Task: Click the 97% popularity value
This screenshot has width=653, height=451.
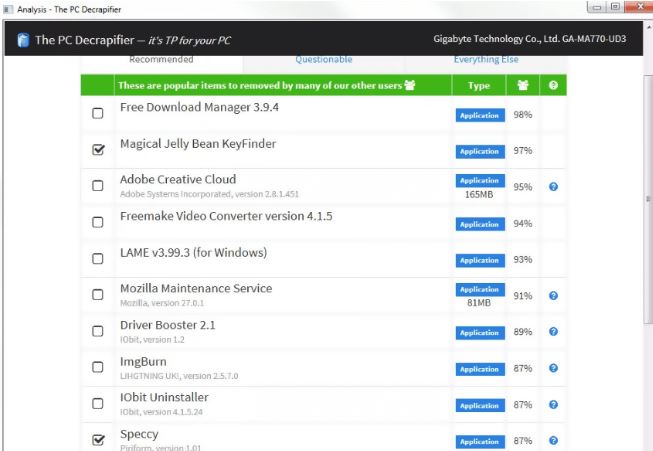Action: click(x=523, y=151)
